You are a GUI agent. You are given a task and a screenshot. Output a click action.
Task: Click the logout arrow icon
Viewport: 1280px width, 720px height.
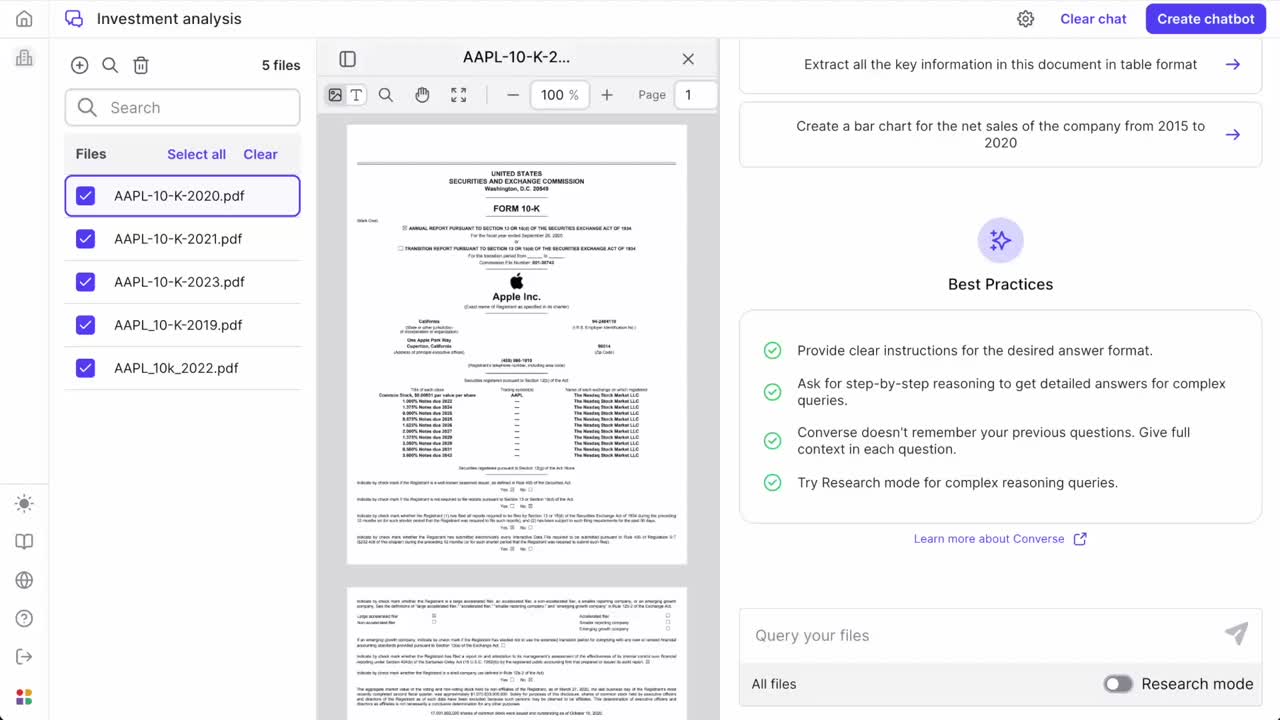(x=24, y=656)
